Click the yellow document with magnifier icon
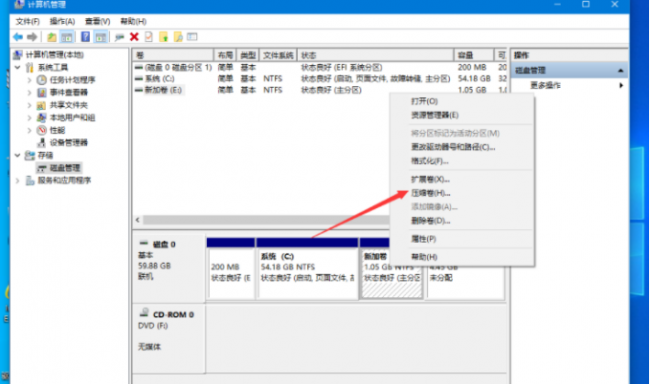Screen dimensions: 650x384 click(178, 37)
